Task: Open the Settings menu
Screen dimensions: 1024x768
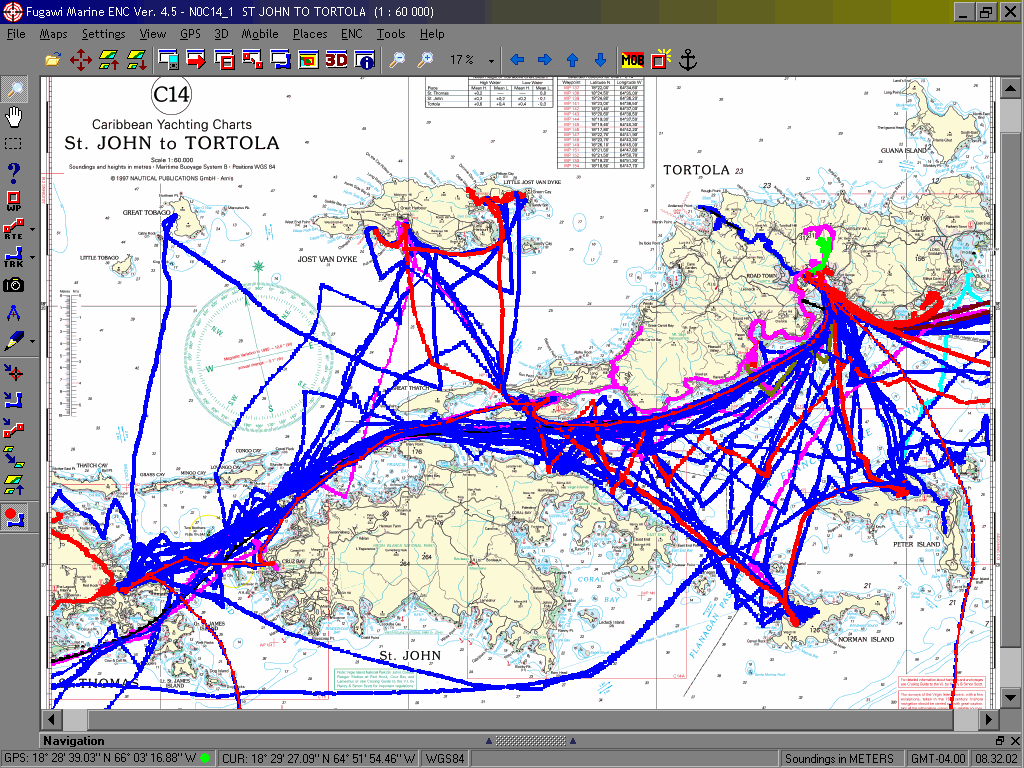Action: tap(103, 34)
